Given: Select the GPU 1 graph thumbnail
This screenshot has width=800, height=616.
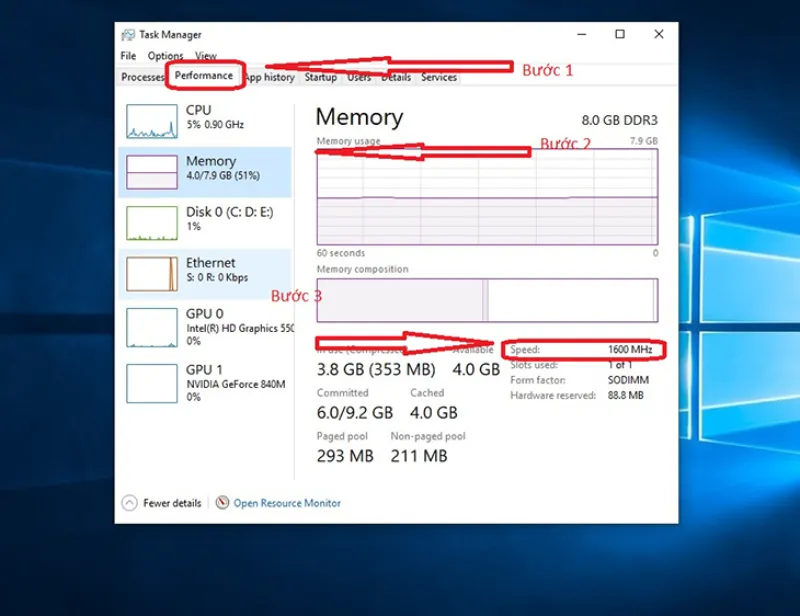Looking at the screenshot, I should coord(152,383).
